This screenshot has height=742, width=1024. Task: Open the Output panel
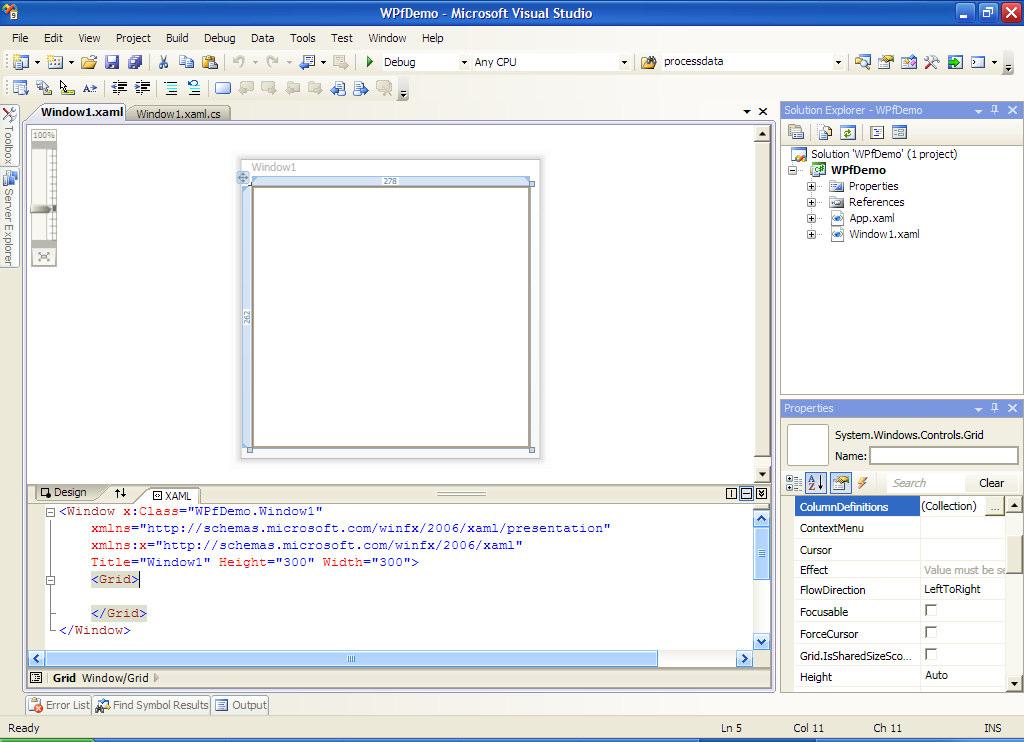[x=241, y=705]
